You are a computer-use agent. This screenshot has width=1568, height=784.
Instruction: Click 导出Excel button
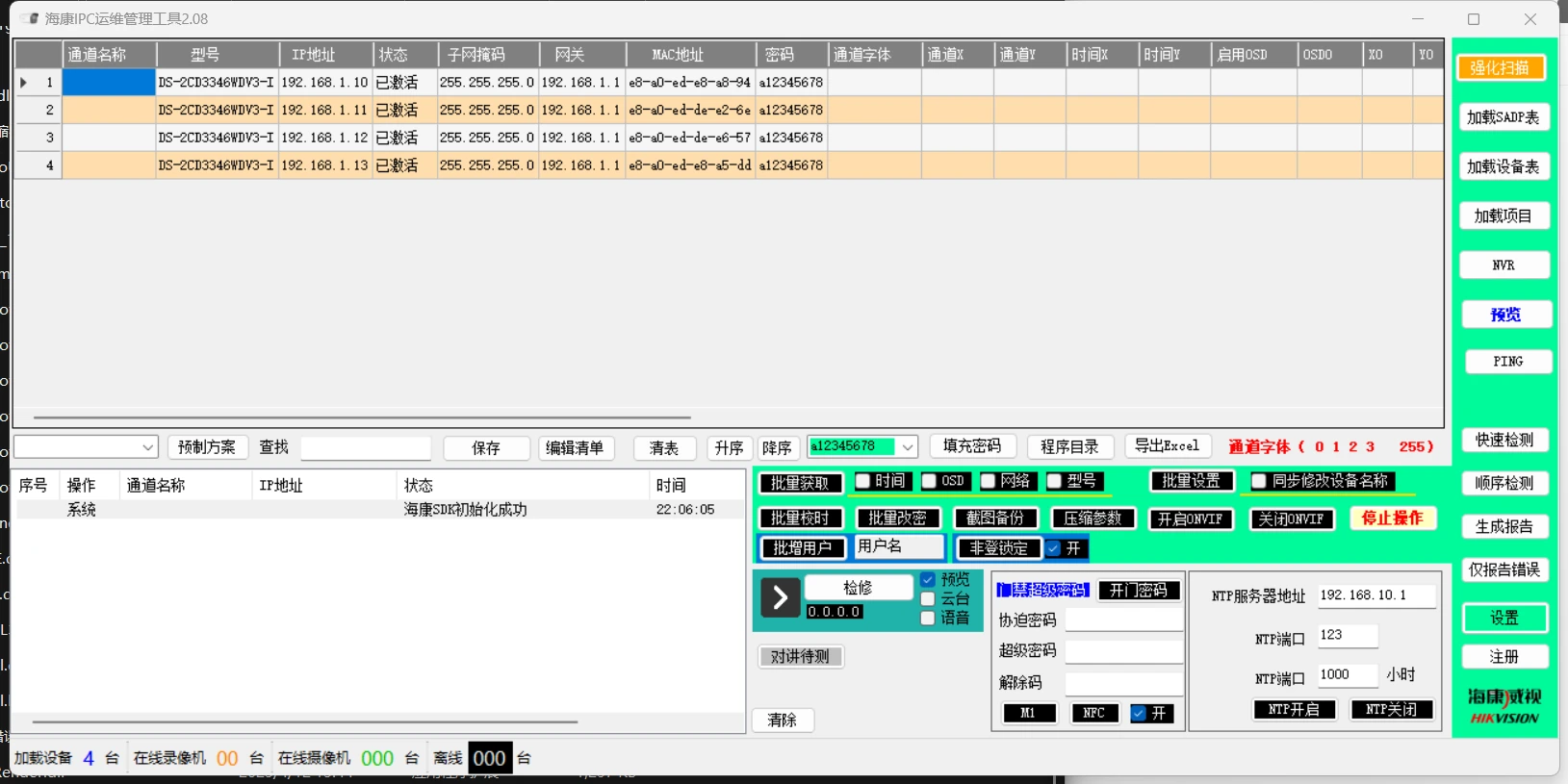(1167, 446)
